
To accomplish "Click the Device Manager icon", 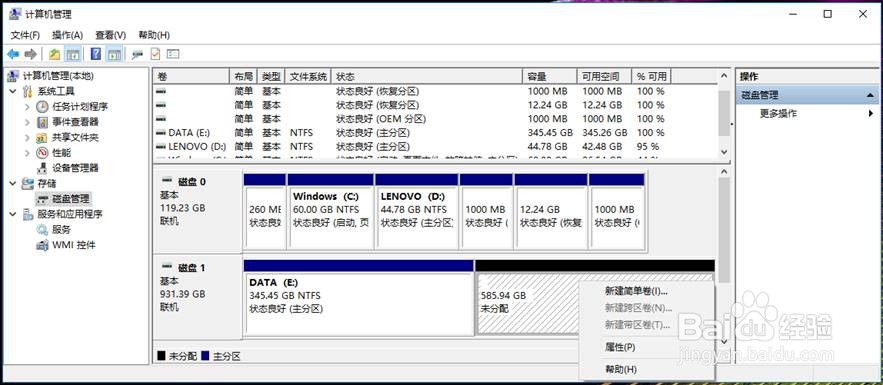I will [42, 168].
